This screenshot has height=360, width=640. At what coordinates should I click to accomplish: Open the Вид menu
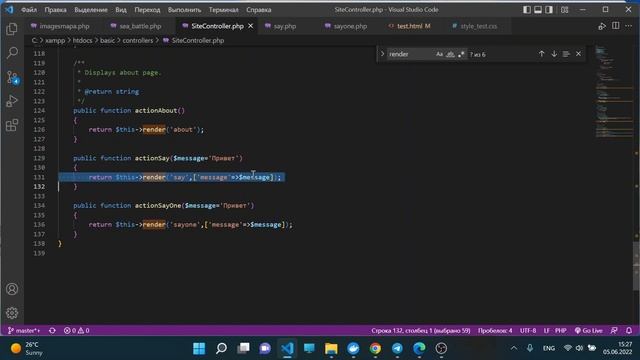click(121, 10)
